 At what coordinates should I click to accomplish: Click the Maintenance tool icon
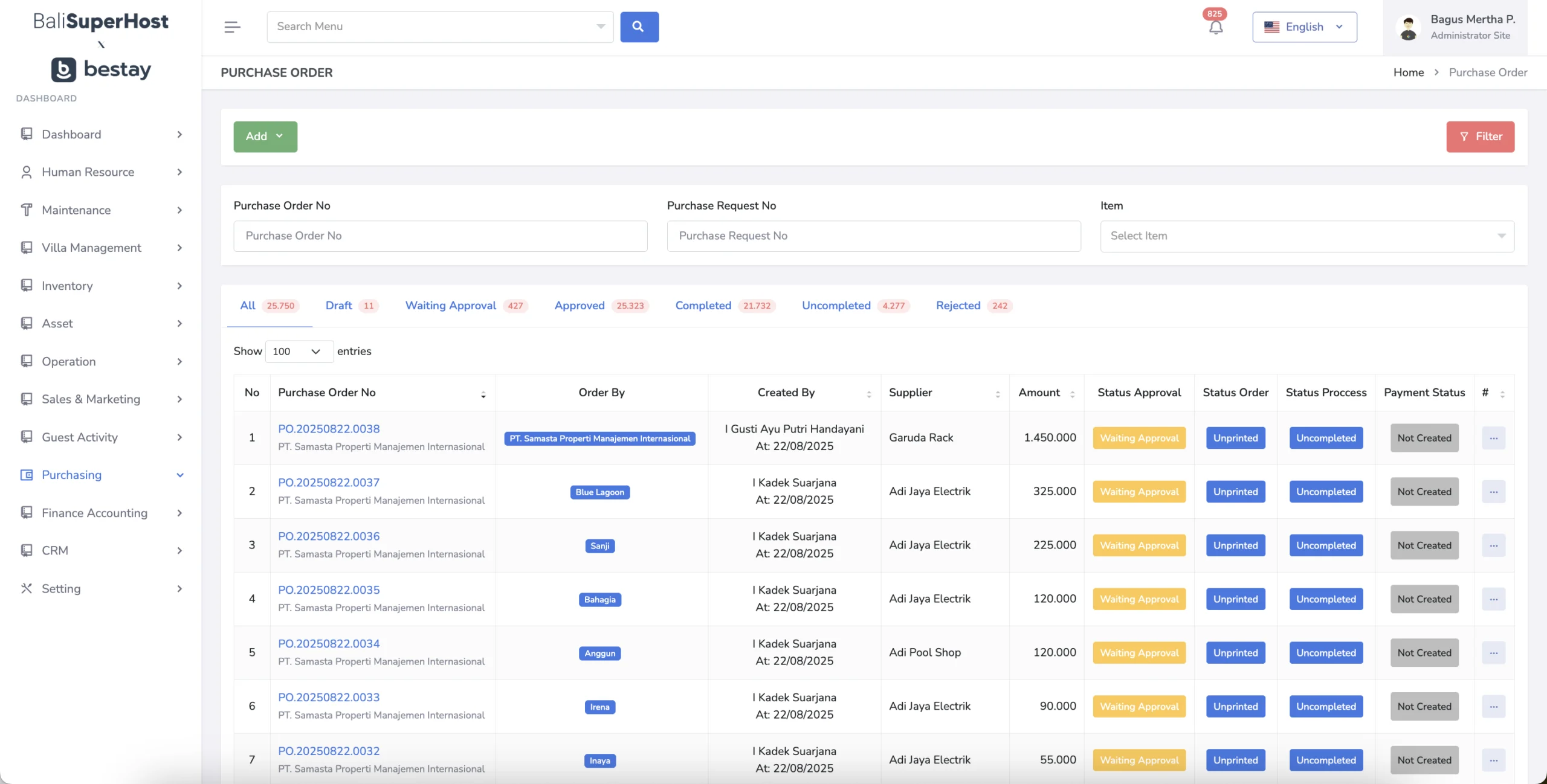click(26, 210)
